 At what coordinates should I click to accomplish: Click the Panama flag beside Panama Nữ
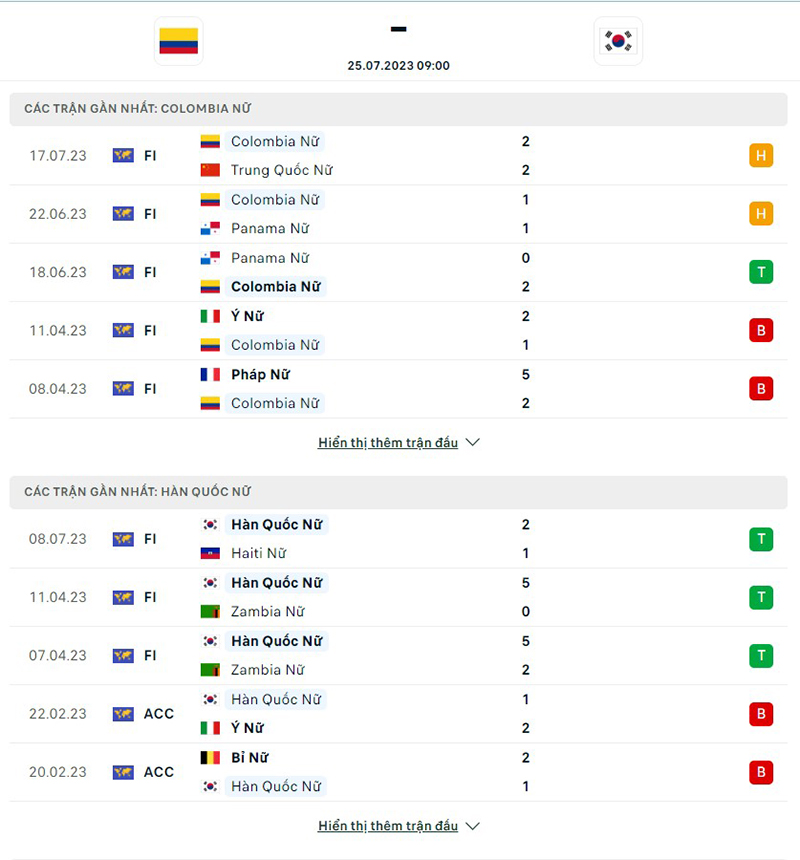(x=211, y=228)
